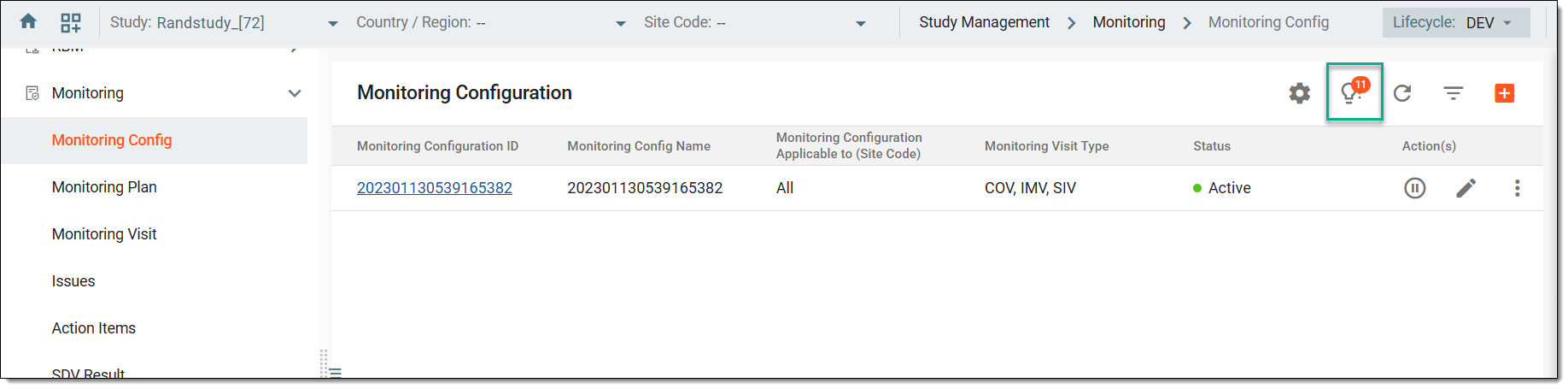Add a new monitoring configuration
Viewport: 1568px width, 389px height.
coord(1504,93)
